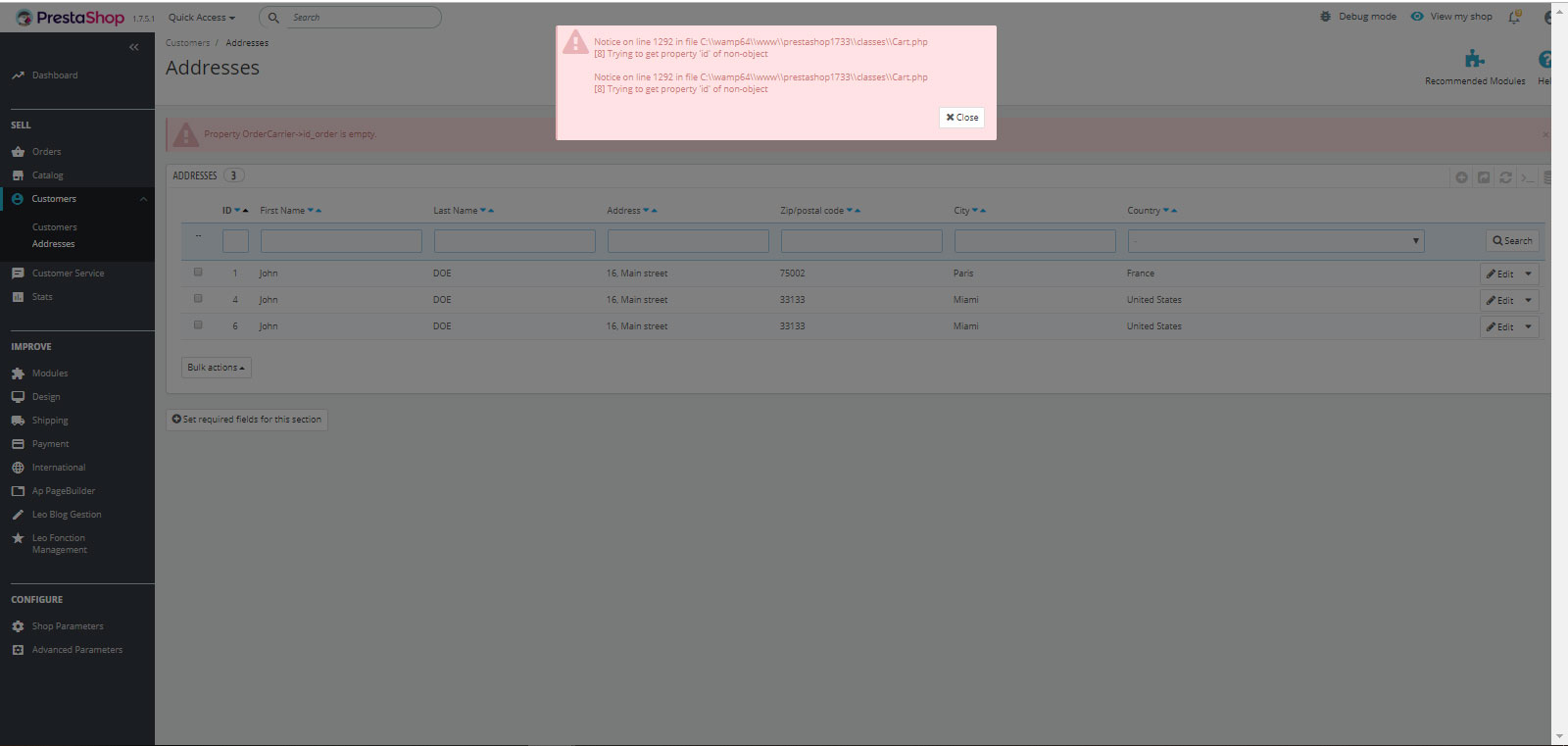The width and height of the screenshot is (1568, 746).
Task: Collapse the Customers sidebar submenu arrow
Action: tap(143, 199)
